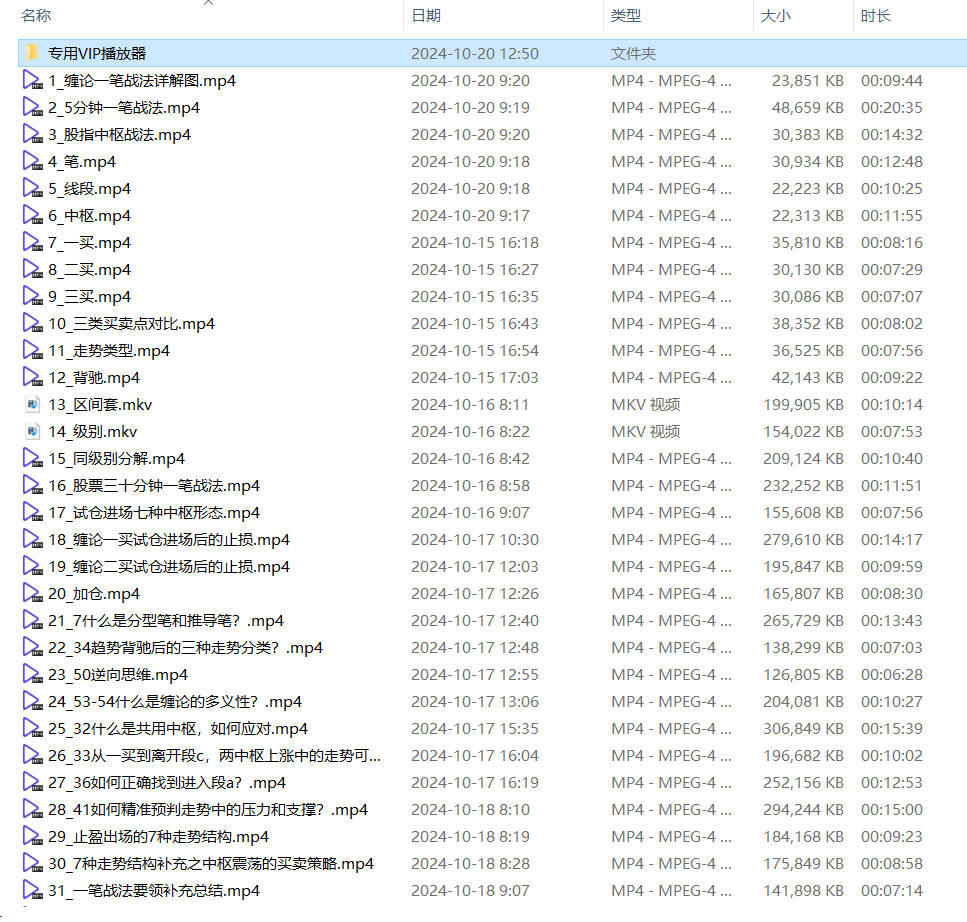967x922 pixels.
Task: Sort by the 大小 column header
Action: [x=776, y=15]
